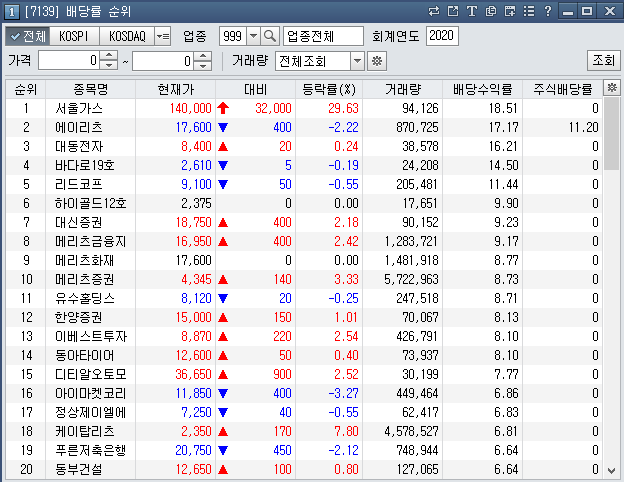Select the 디티알오토모 row name
The height and width of the screenshot is (482, 624).
coord(91,374)
